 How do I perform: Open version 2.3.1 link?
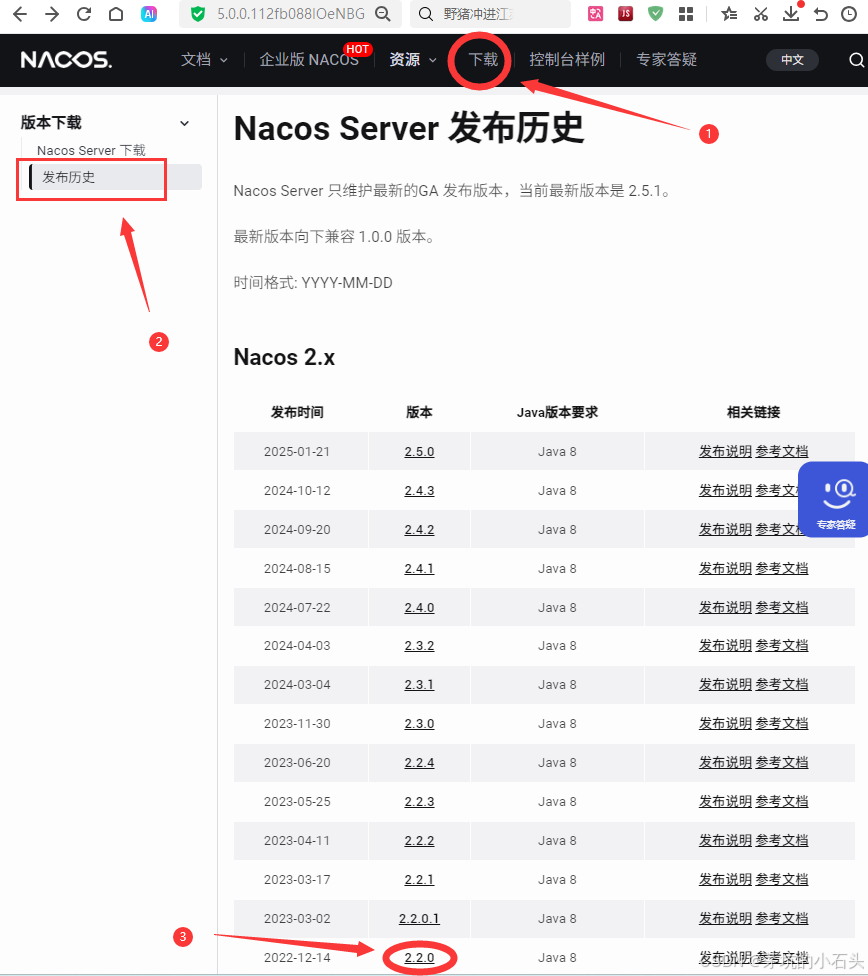point(419,684)
